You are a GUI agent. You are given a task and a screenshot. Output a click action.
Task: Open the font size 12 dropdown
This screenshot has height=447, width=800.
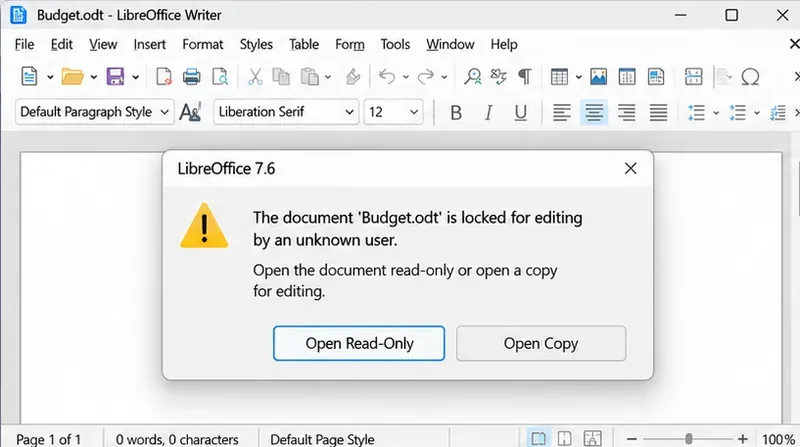[x=414, y=112]
